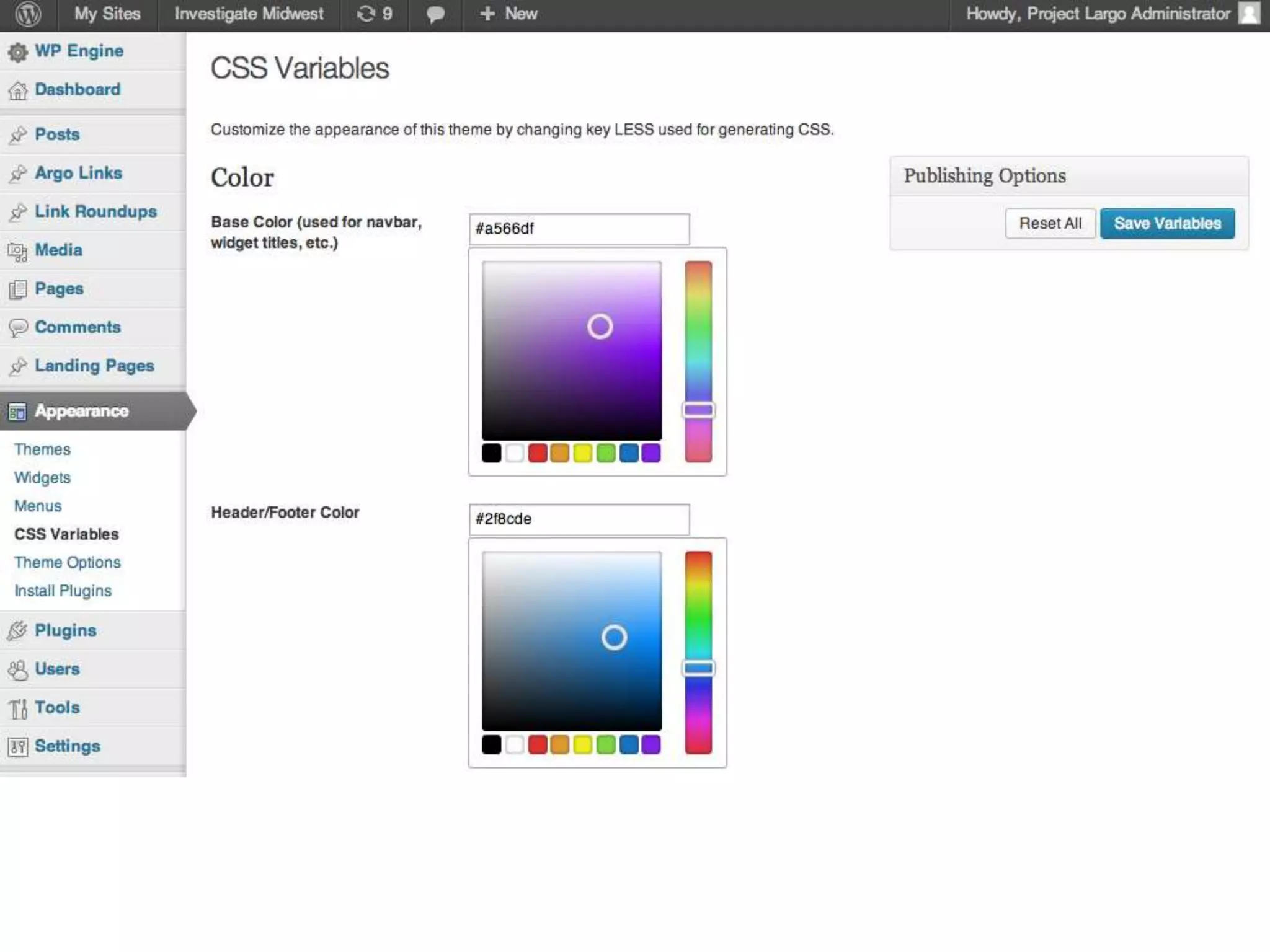Viewport: 1270px width, 952px height.
Task: Click the Reset All button
Action: [x=1050, y=223]
